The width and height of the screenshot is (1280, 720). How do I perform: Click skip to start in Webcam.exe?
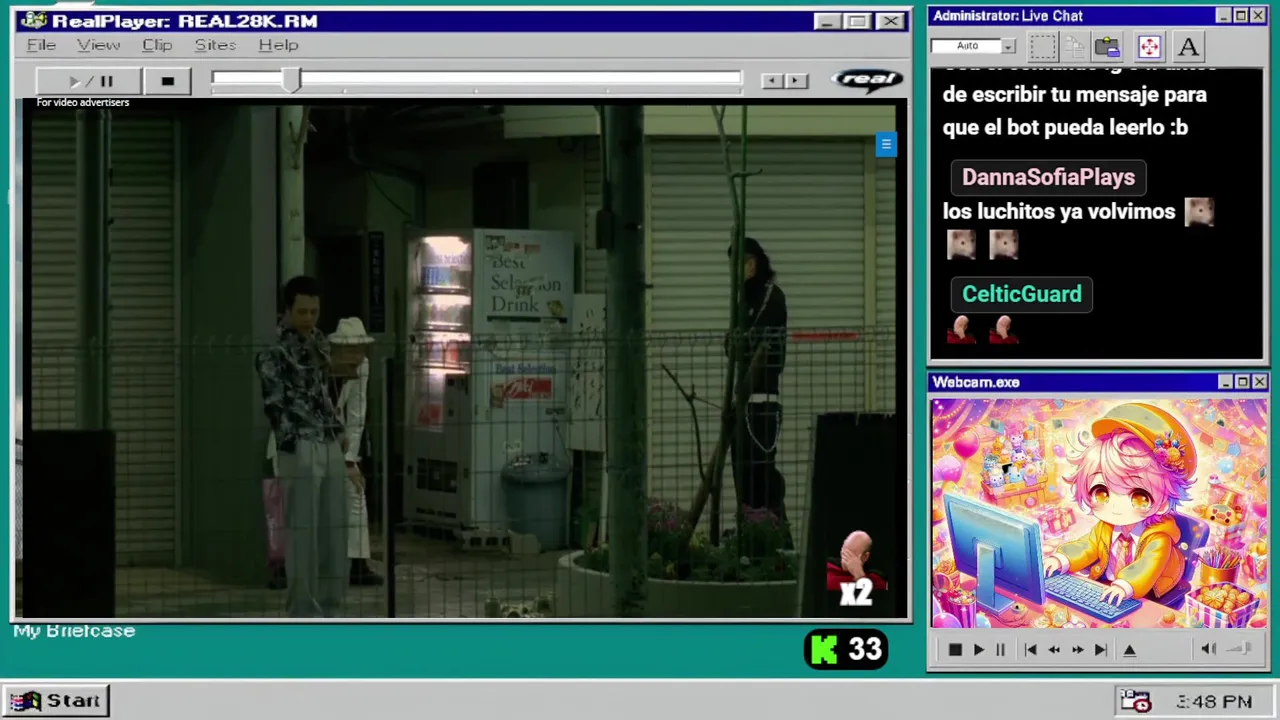(x=1030, y=650)
